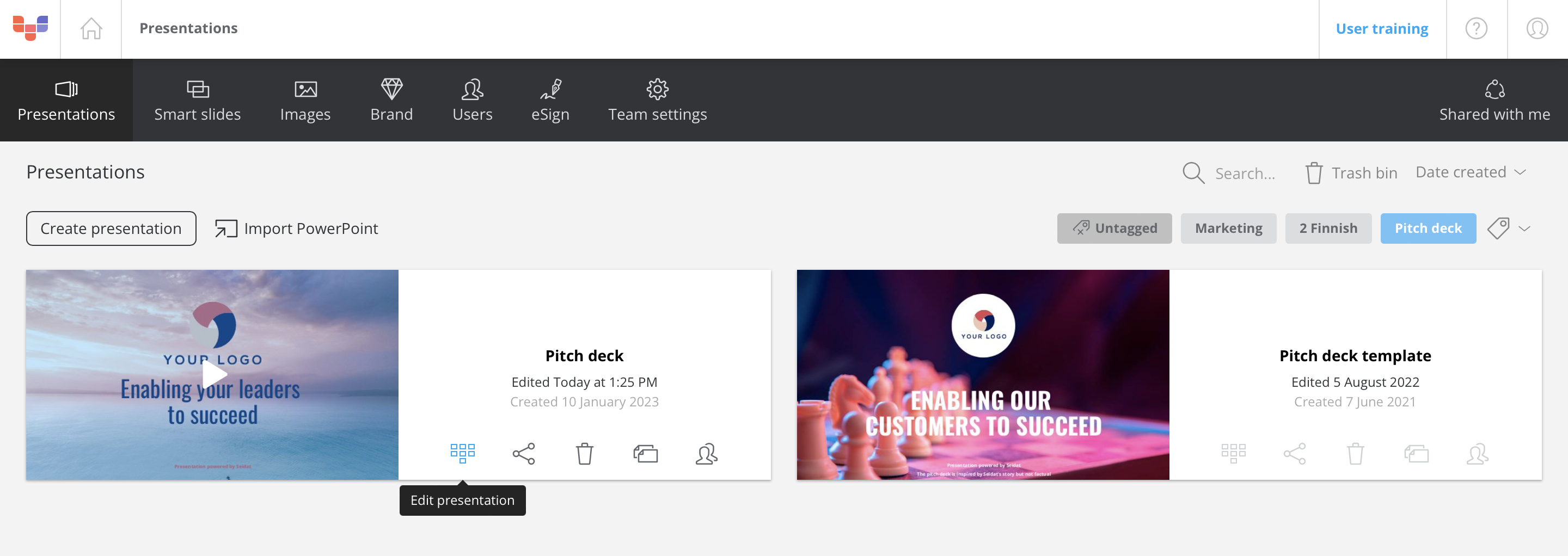This screenshot has width=1568, height=556.
Task: Open the Date created sort dropdown
Action: pyautogui.click(x=1470, y=172)
